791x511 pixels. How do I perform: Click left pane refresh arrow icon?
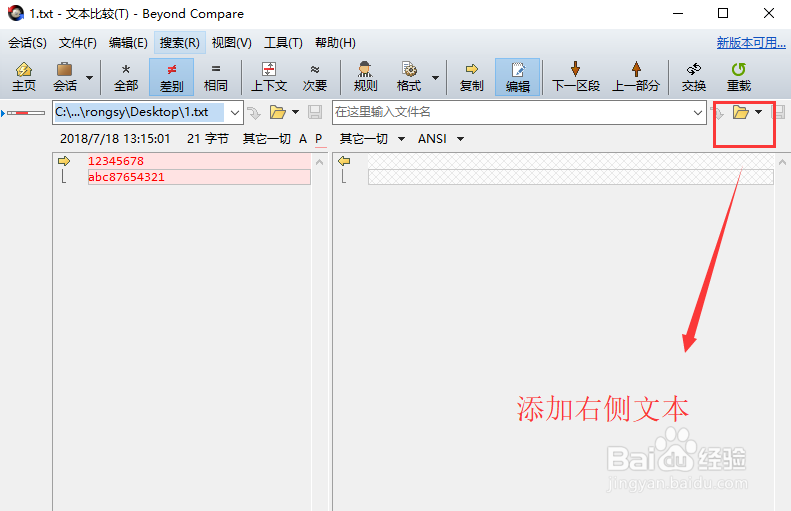[254, 112]
